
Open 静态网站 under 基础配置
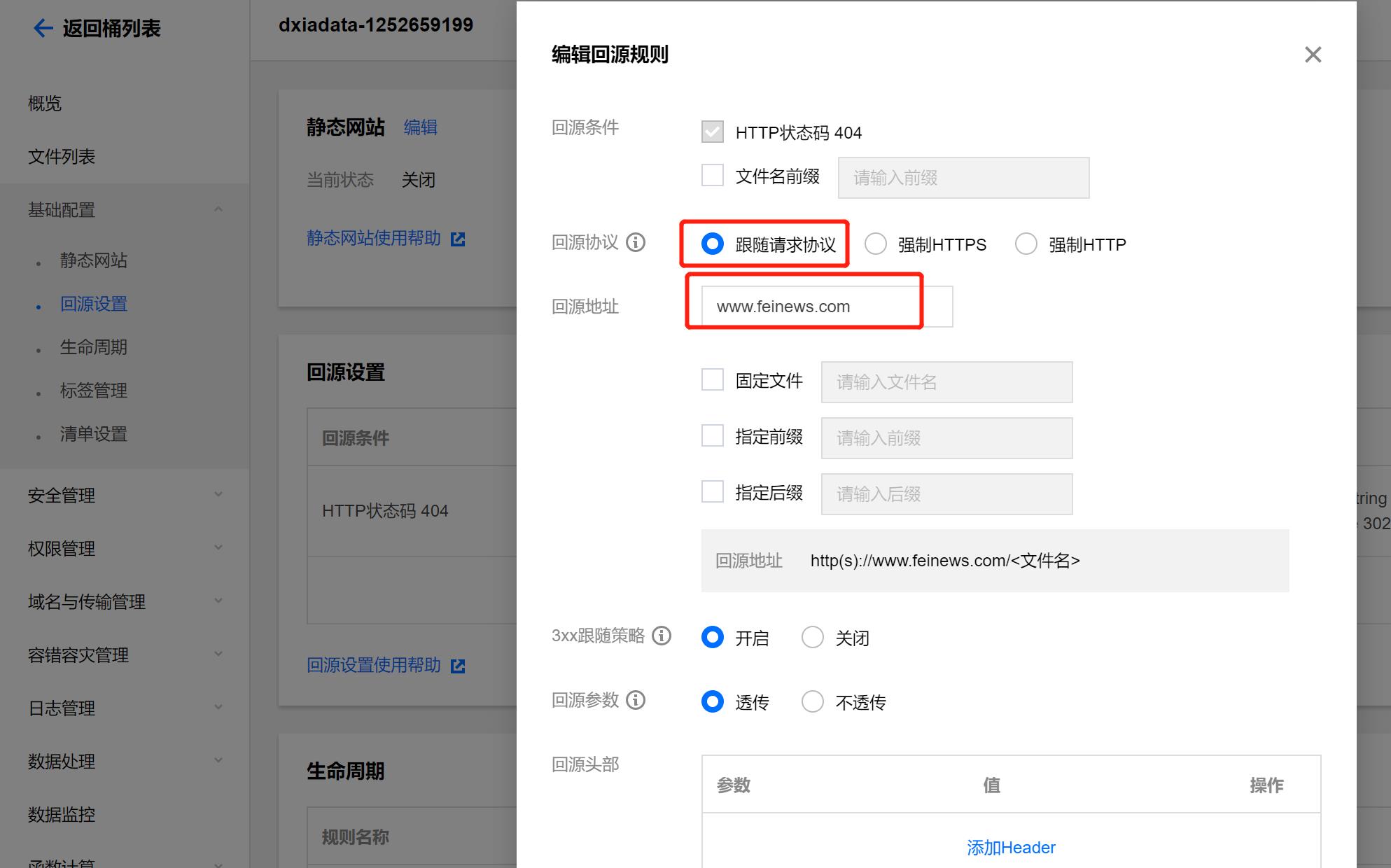(x=94, y=260)
